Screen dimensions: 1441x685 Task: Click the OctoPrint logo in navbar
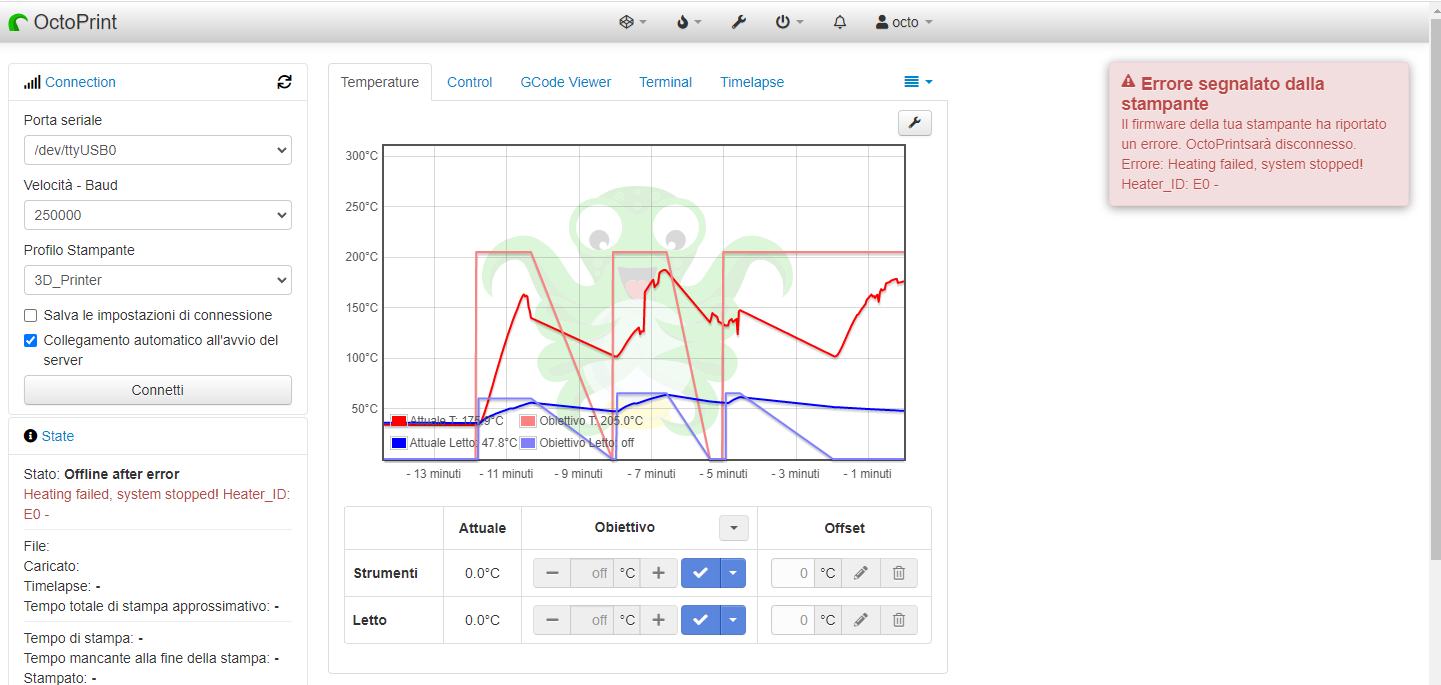tap(63, 22)
